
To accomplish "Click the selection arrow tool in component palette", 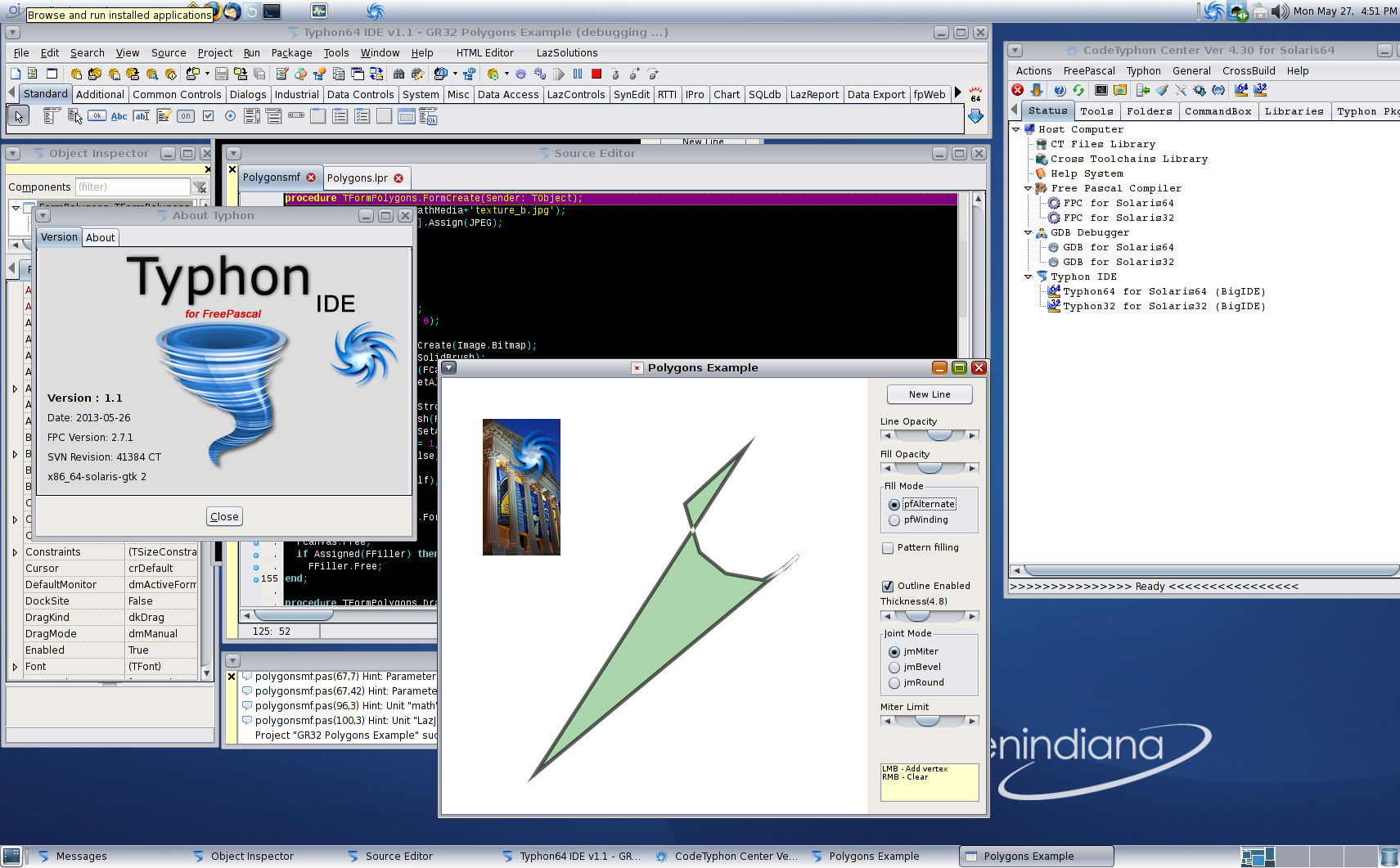I will pyautogui.click(x=18, y=116).
